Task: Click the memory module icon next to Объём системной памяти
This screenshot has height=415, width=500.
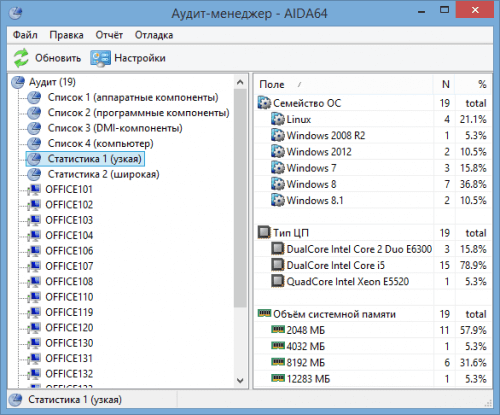Action: click(264, 313)
